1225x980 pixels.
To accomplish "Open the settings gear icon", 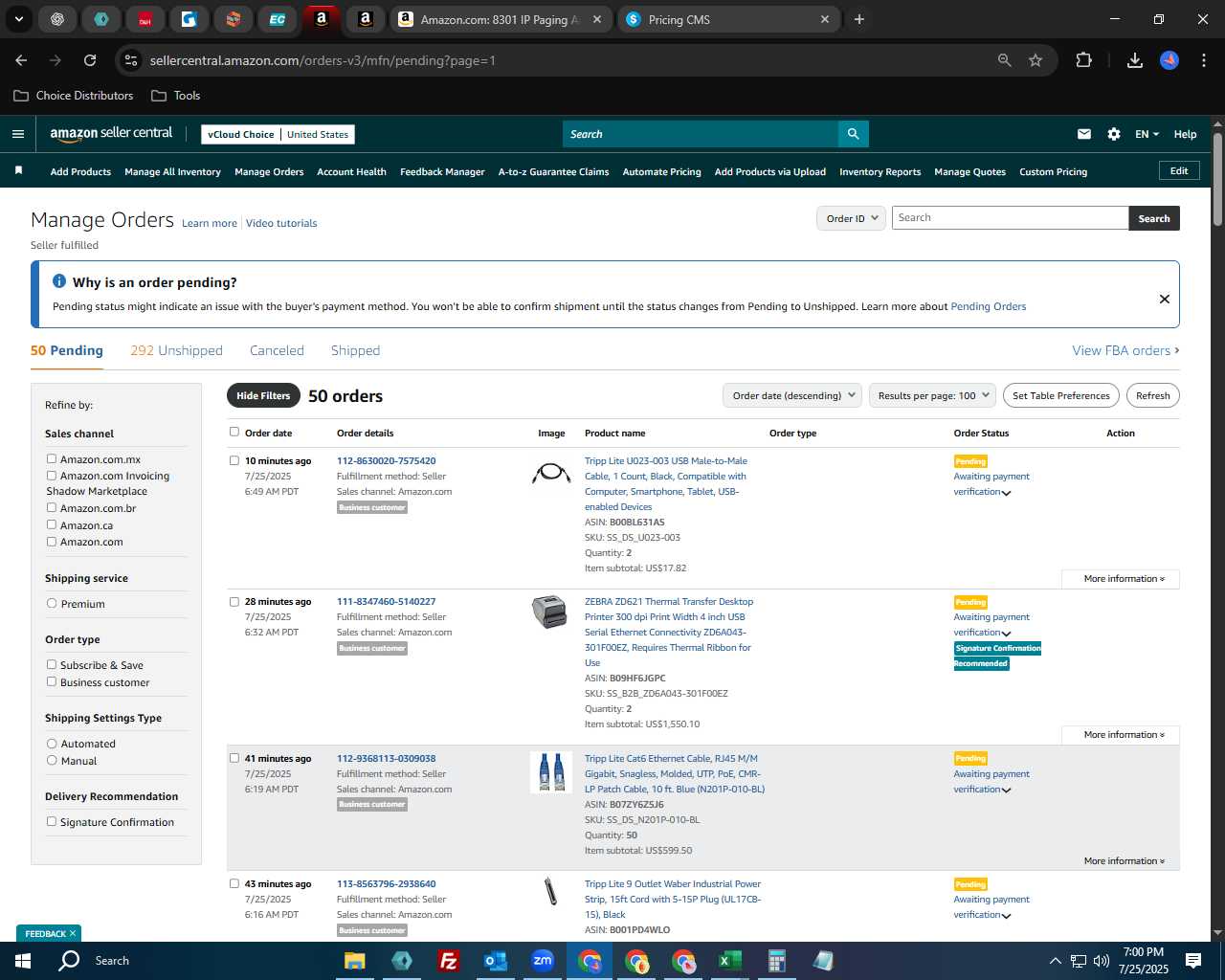I will 1114,134.
